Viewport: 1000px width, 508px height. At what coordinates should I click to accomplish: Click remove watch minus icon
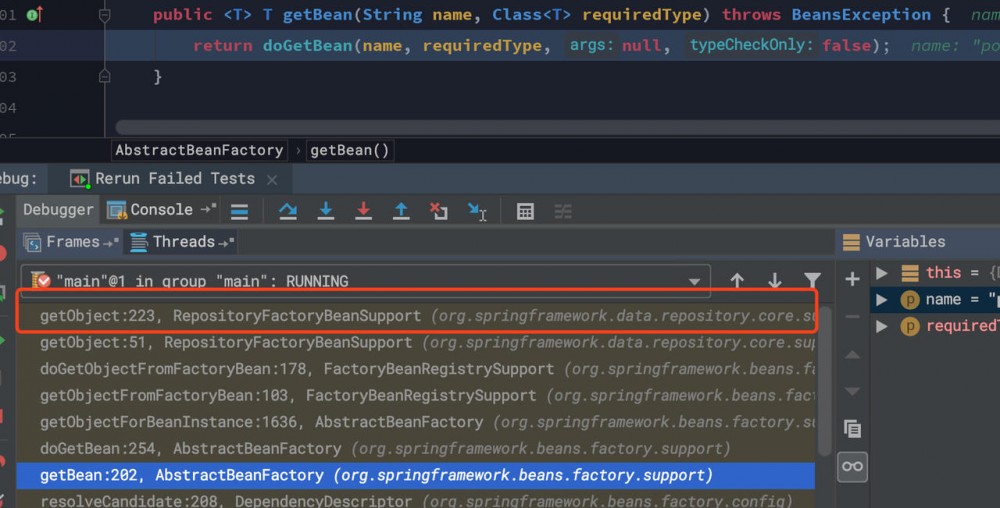(852, 316)
